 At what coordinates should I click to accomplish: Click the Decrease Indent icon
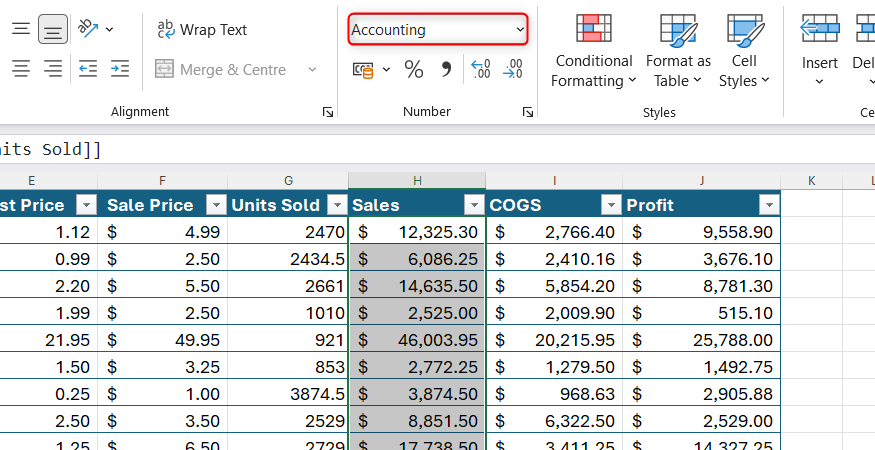(x=88, y=69)
